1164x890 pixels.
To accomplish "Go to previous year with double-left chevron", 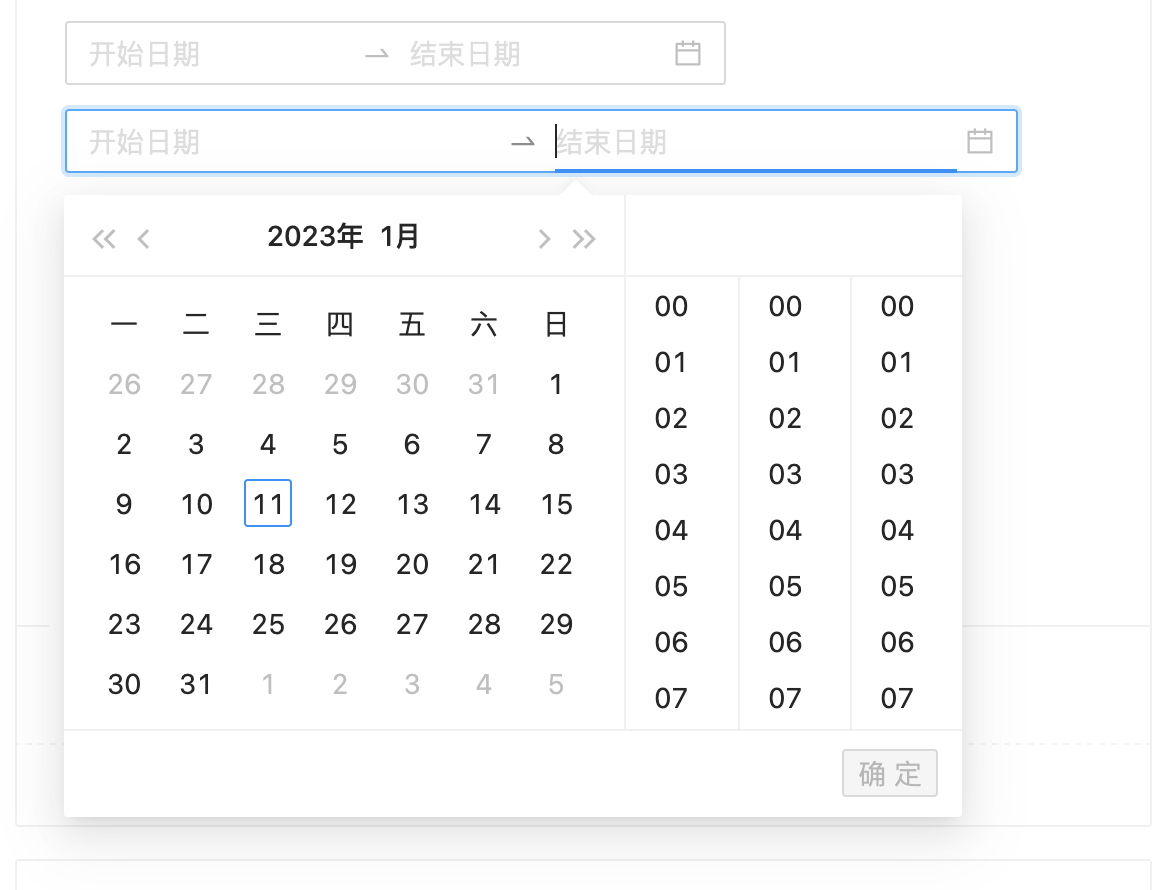I will [104, 238].
